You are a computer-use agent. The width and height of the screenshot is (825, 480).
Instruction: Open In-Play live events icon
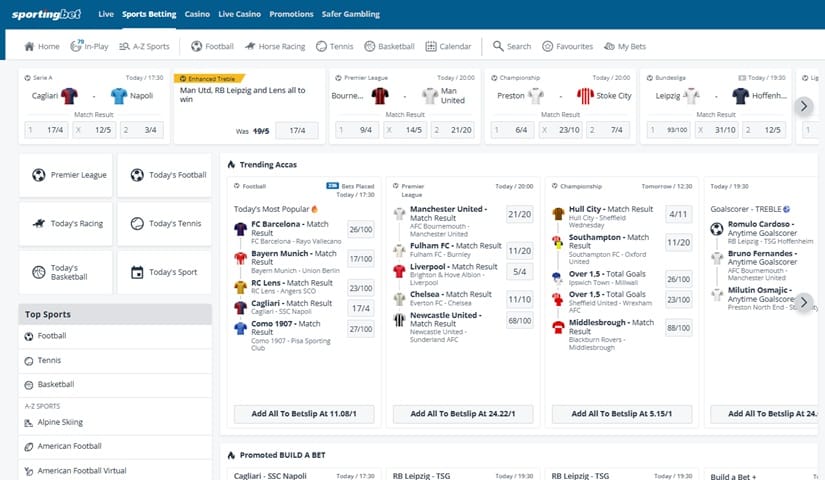click(x=77, y=46)
